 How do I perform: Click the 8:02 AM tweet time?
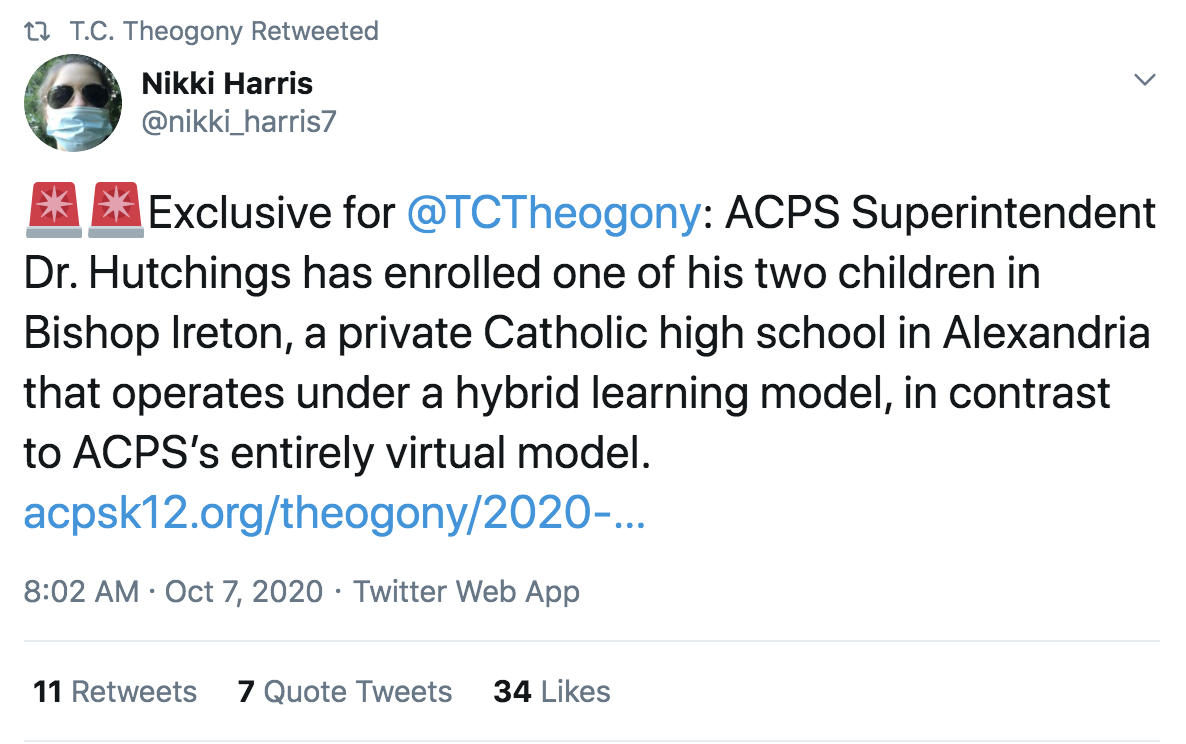point(81,591)
